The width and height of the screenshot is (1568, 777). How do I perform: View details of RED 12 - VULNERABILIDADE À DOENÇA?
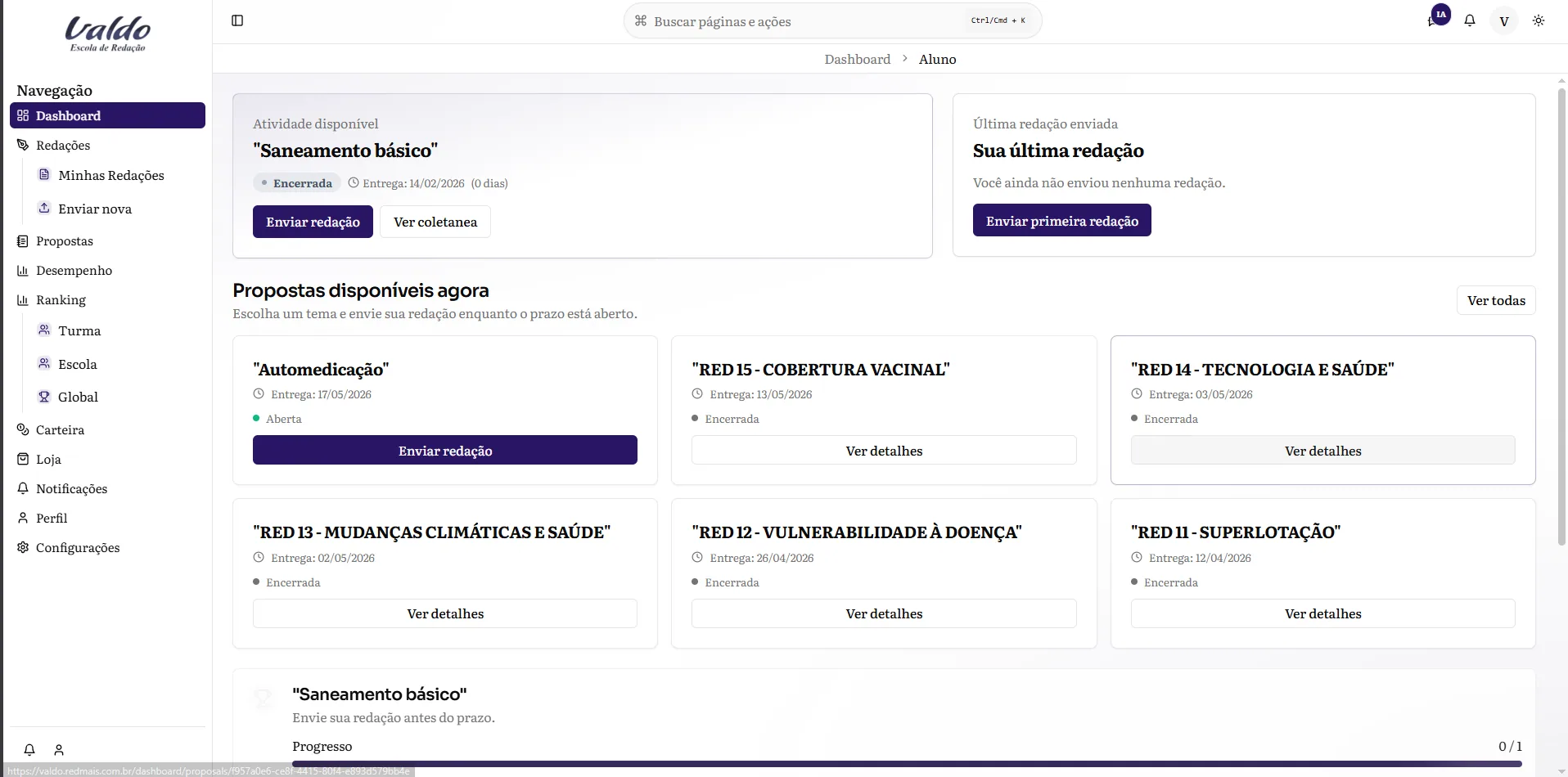tap(884, 613)
